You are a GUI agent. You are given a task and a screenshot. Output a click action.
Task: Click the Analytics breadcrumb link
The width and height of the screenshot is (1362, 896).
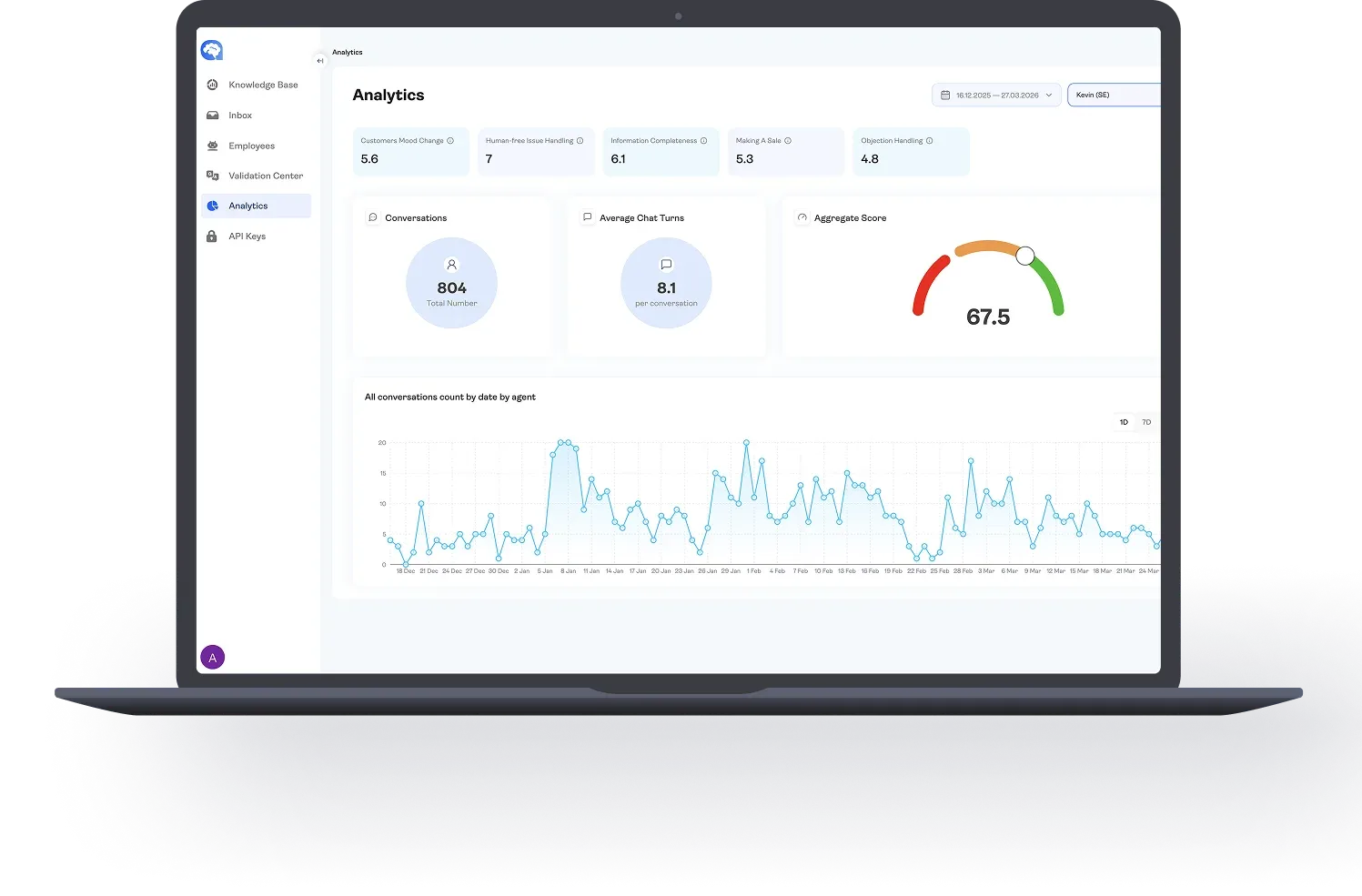348,53
